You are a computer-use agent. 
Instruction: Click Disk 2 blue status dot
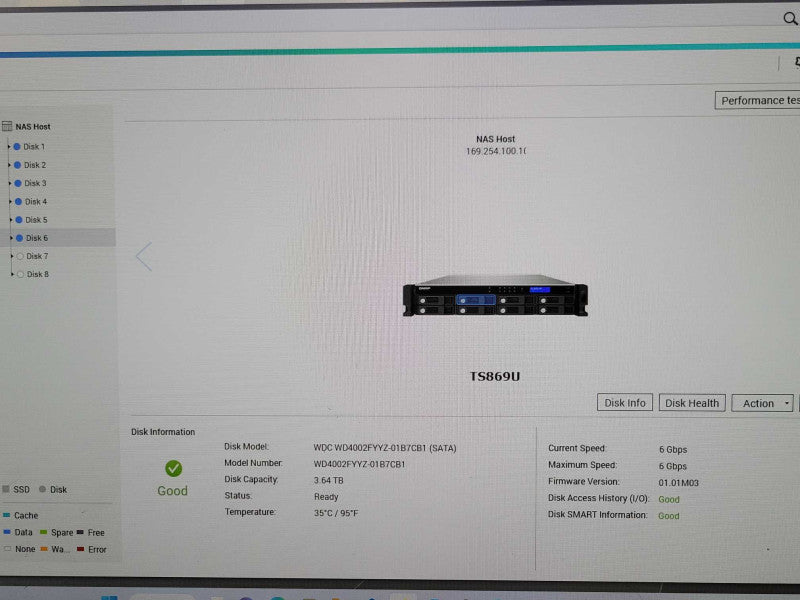point(17,165)
